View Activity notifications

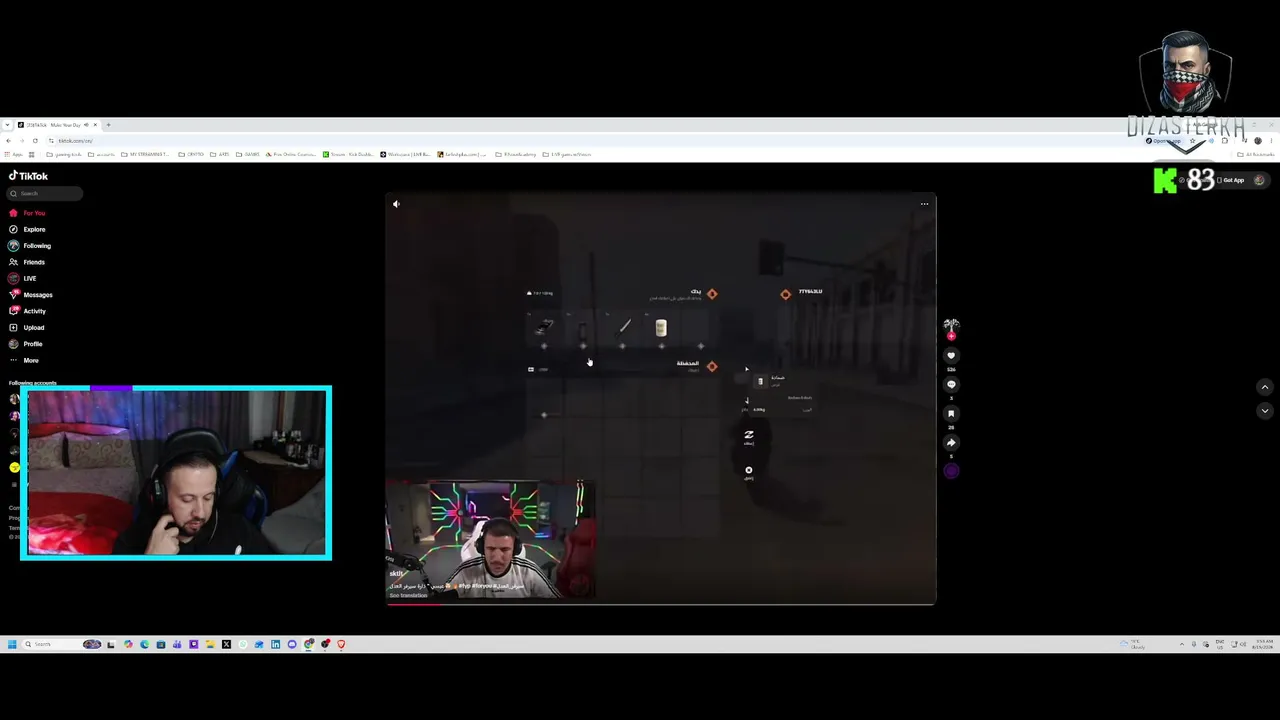click(x=28, y=311)
